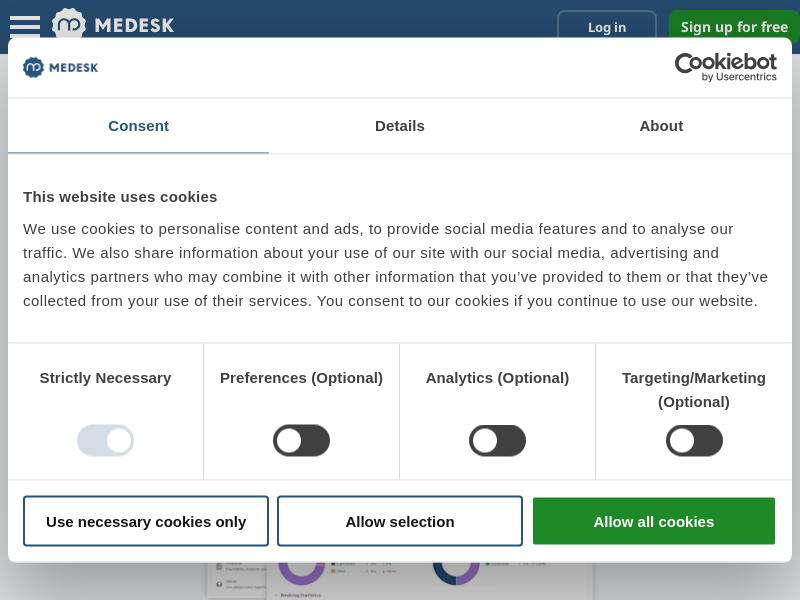The image size is (800, 600).
Task: Open the Details tab
Action: click(400, 126)
